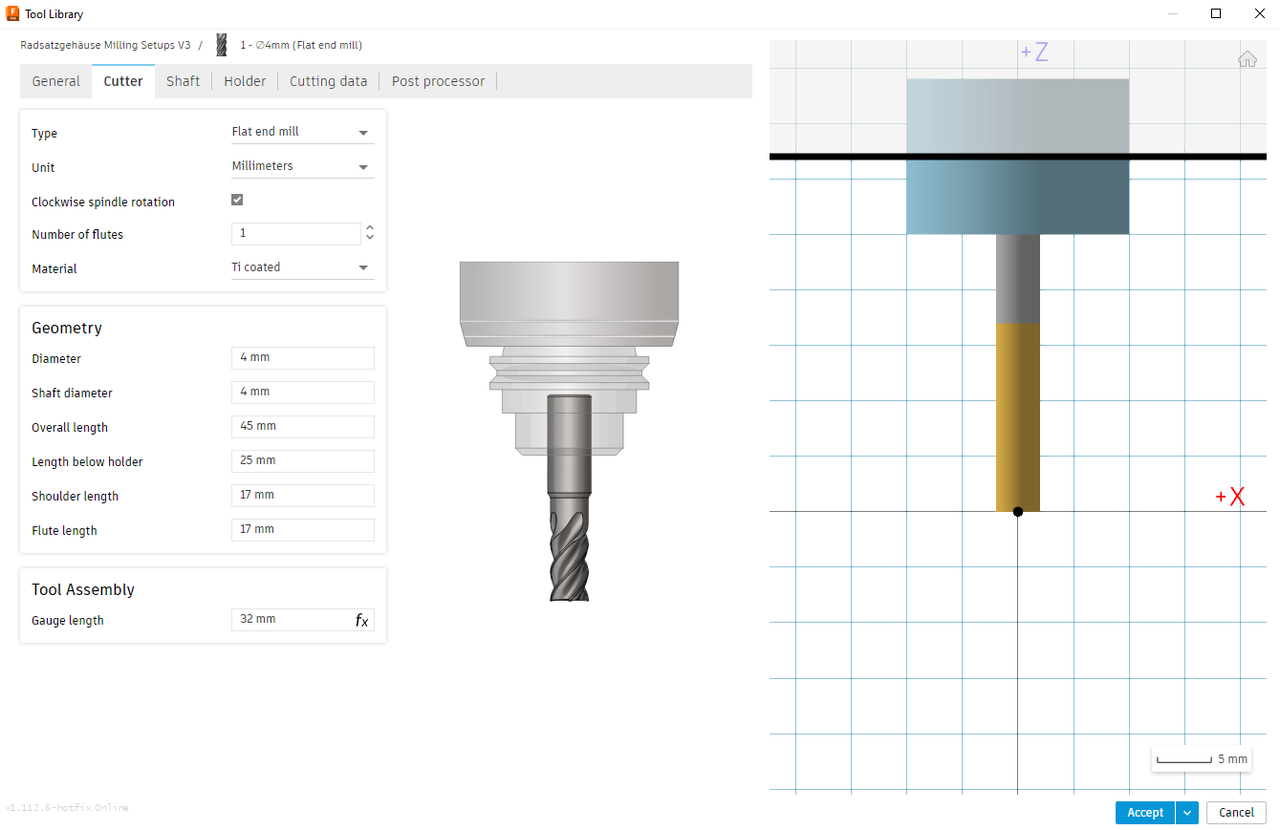Switch to the Post processor tab
The height and width of the screenshot is (830, 1280).
(x=438, y=81)
